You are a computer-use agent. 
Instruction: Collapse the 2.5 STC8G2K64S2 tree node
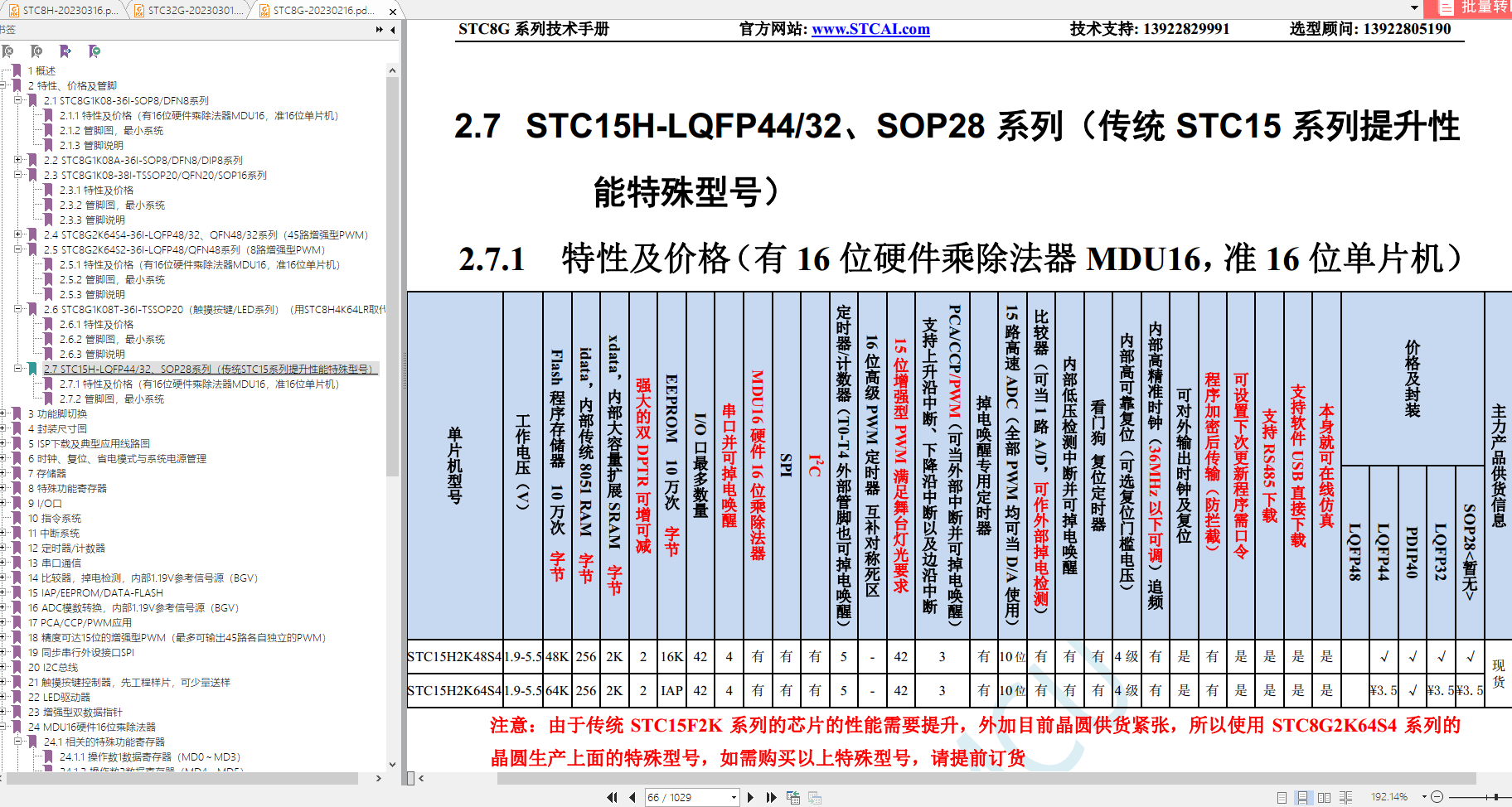17,249
